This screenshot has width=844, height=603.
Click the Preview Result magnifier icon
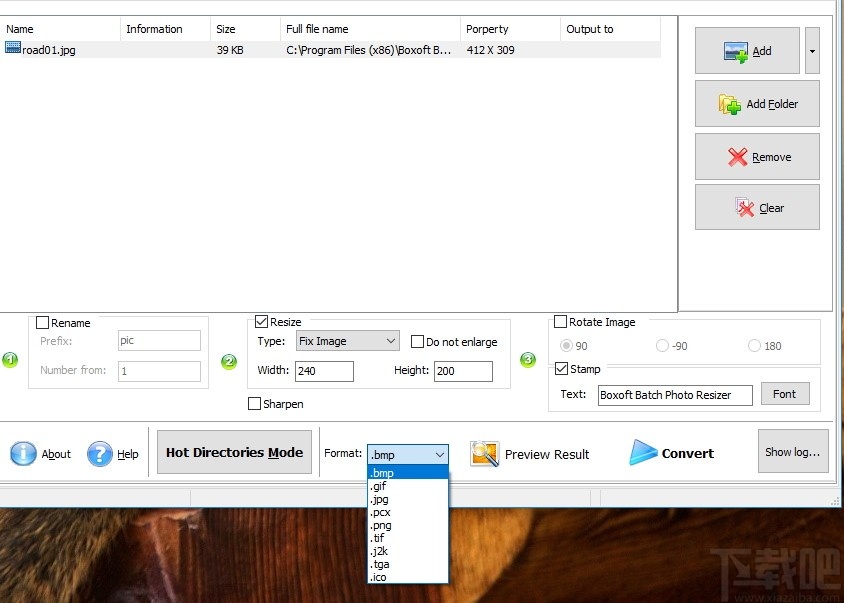click(484, 453)
